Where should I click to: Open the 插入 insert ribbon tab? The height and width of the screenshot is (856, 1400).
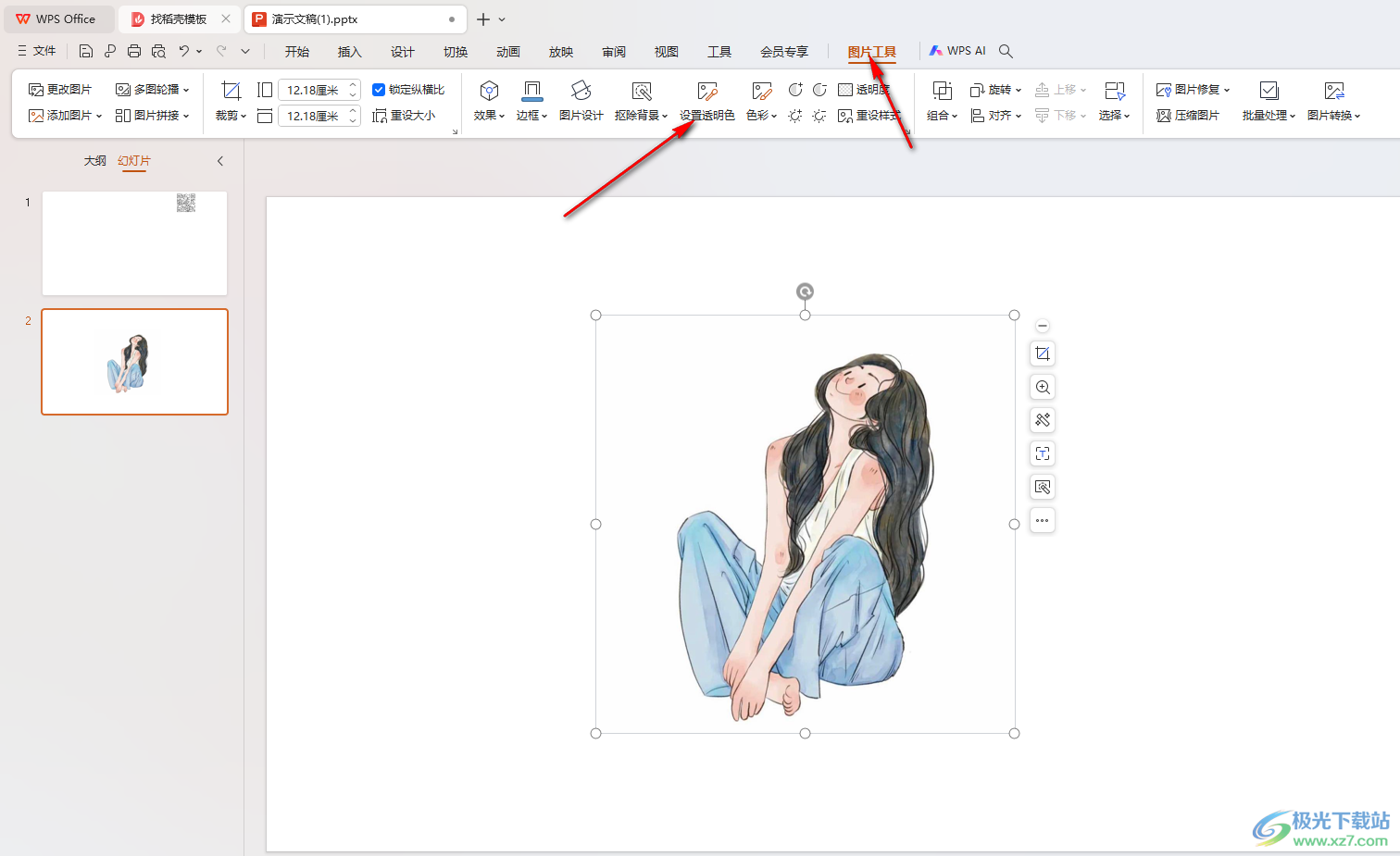[349, 52]
